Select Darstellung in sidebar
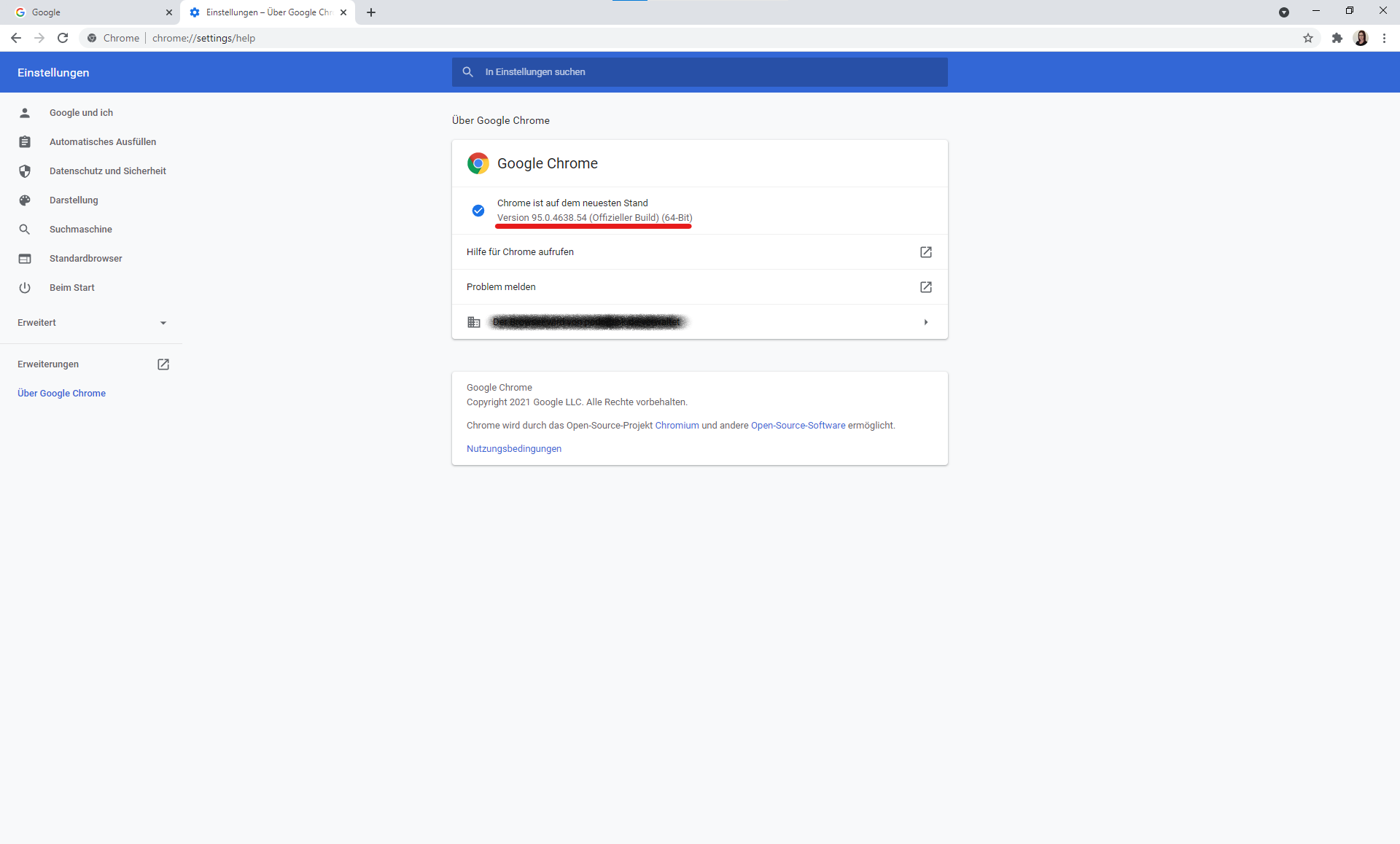This screenshot has height=844, width=1400. click(x=73, y=200)
